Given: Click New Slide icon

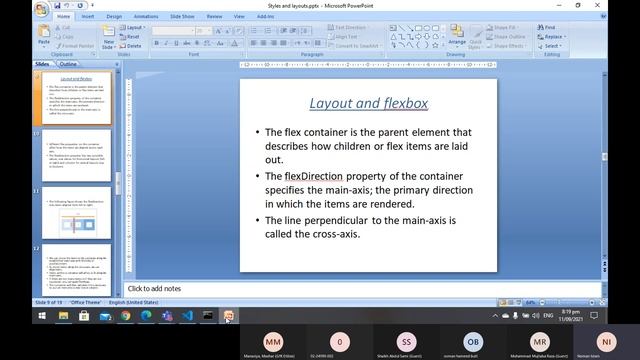Looking at the screenshot, I should pyautogui.click(x=108, y=32).
